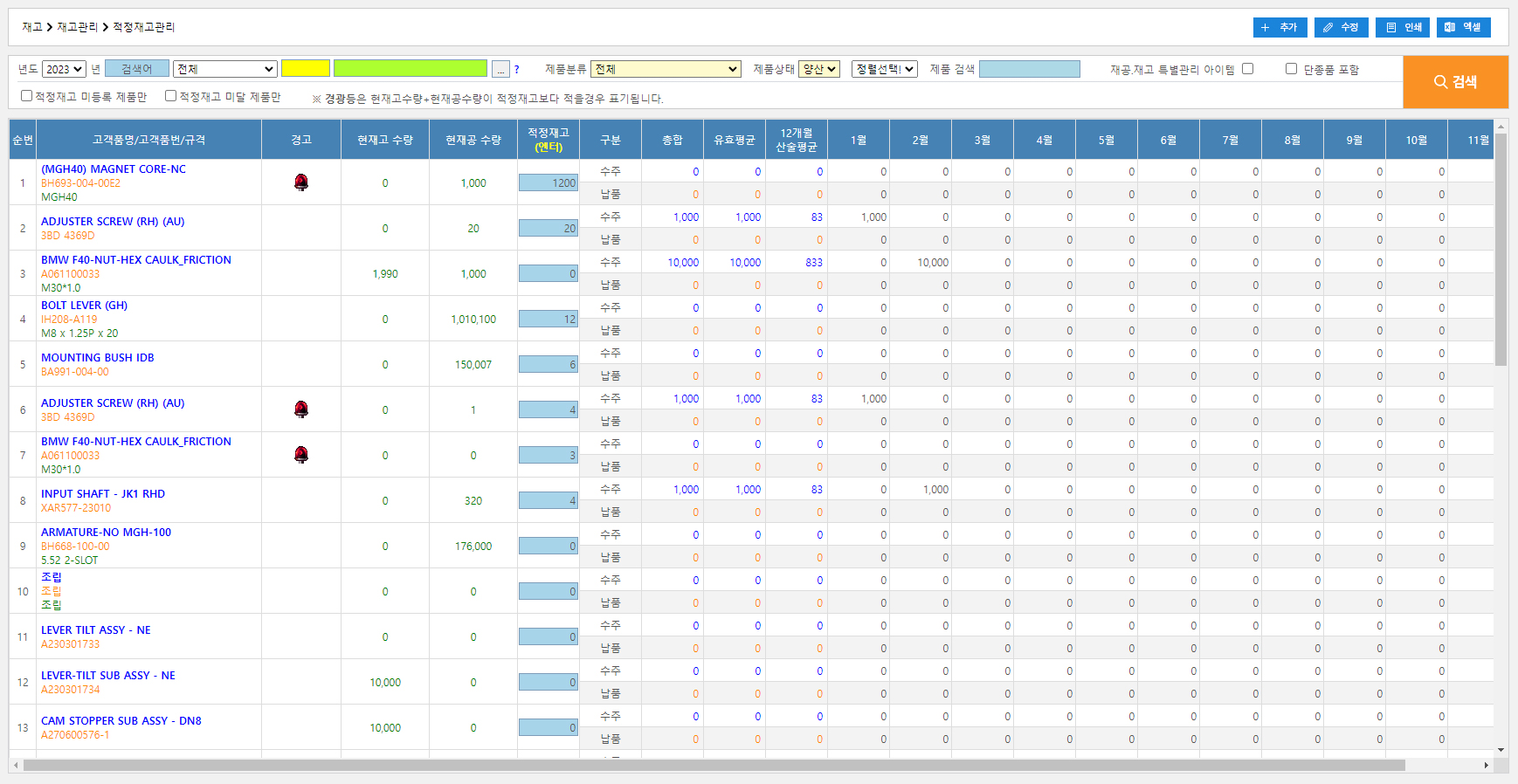Expand the 제품분류 전체 dropdown

click(x=666, y=69)
